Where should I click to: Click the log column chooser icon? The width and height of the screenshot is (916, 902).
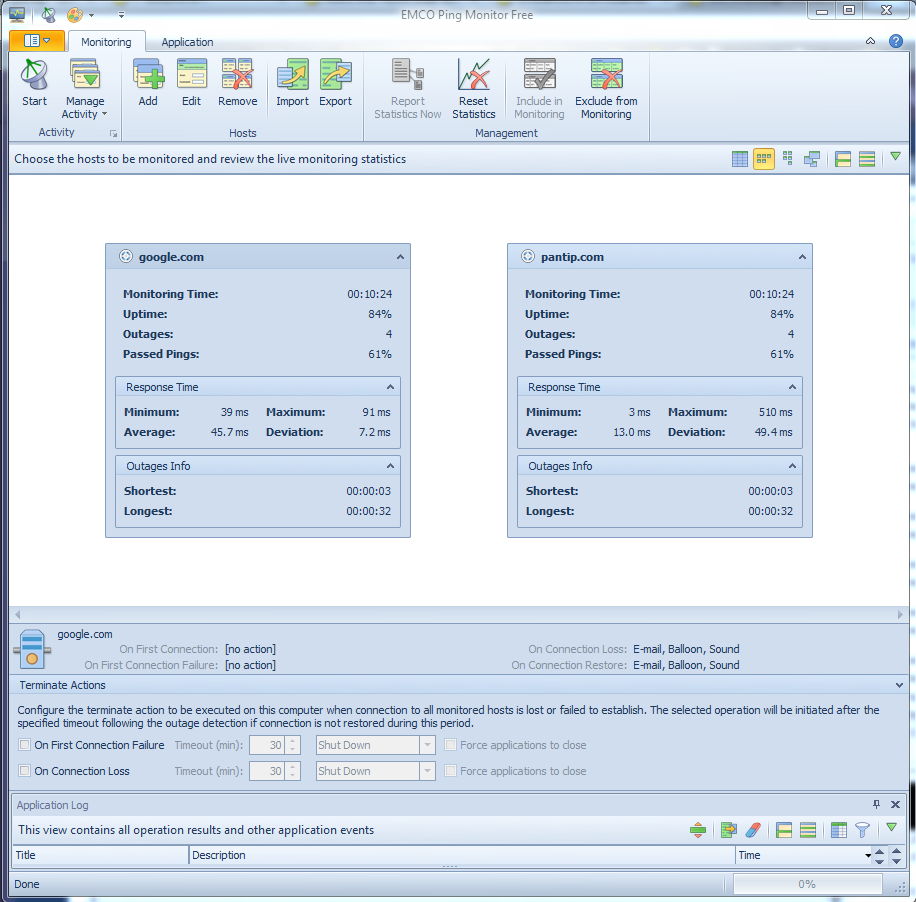838,830
